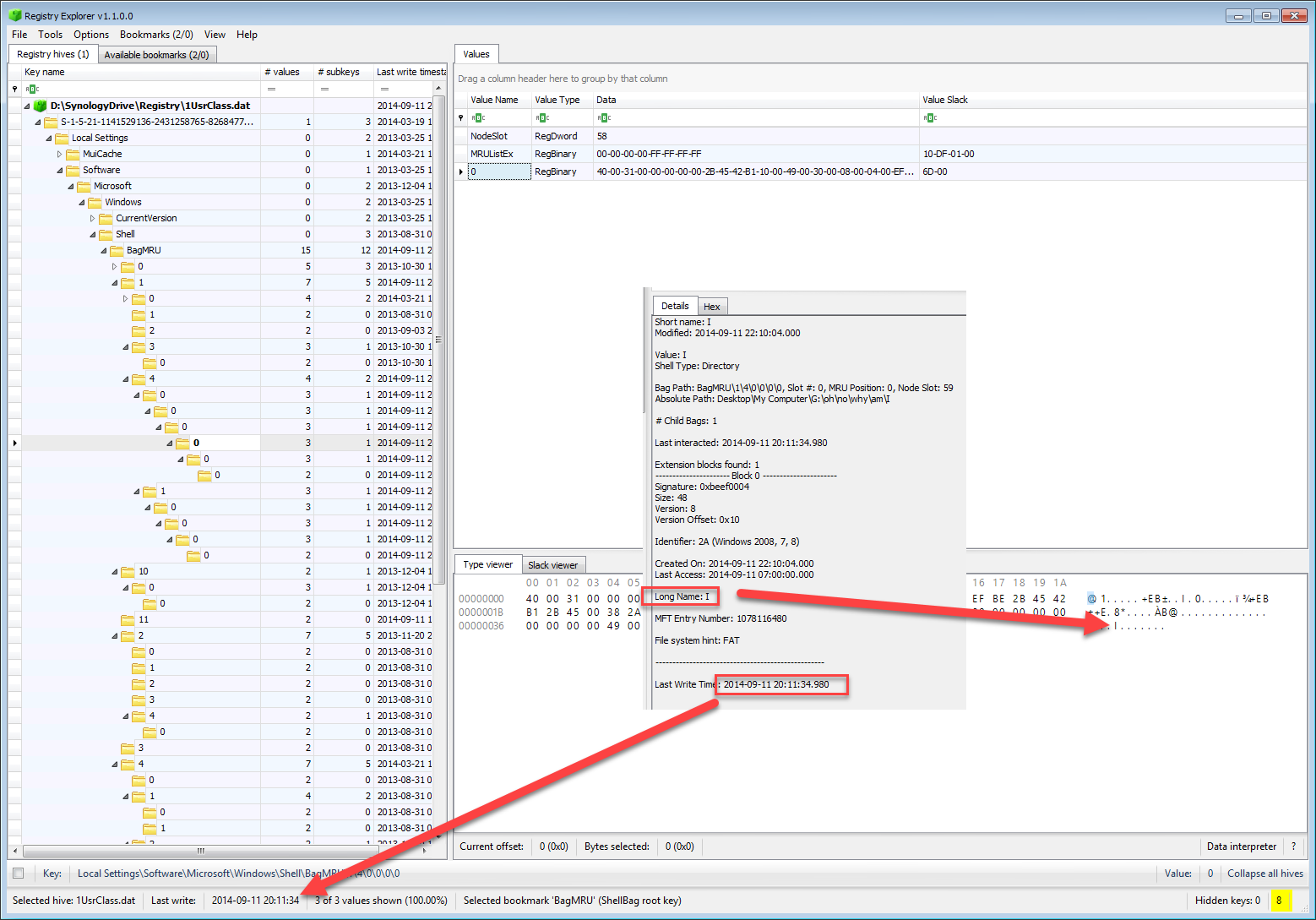Click the Collapse all hives button

point(1264,873)
